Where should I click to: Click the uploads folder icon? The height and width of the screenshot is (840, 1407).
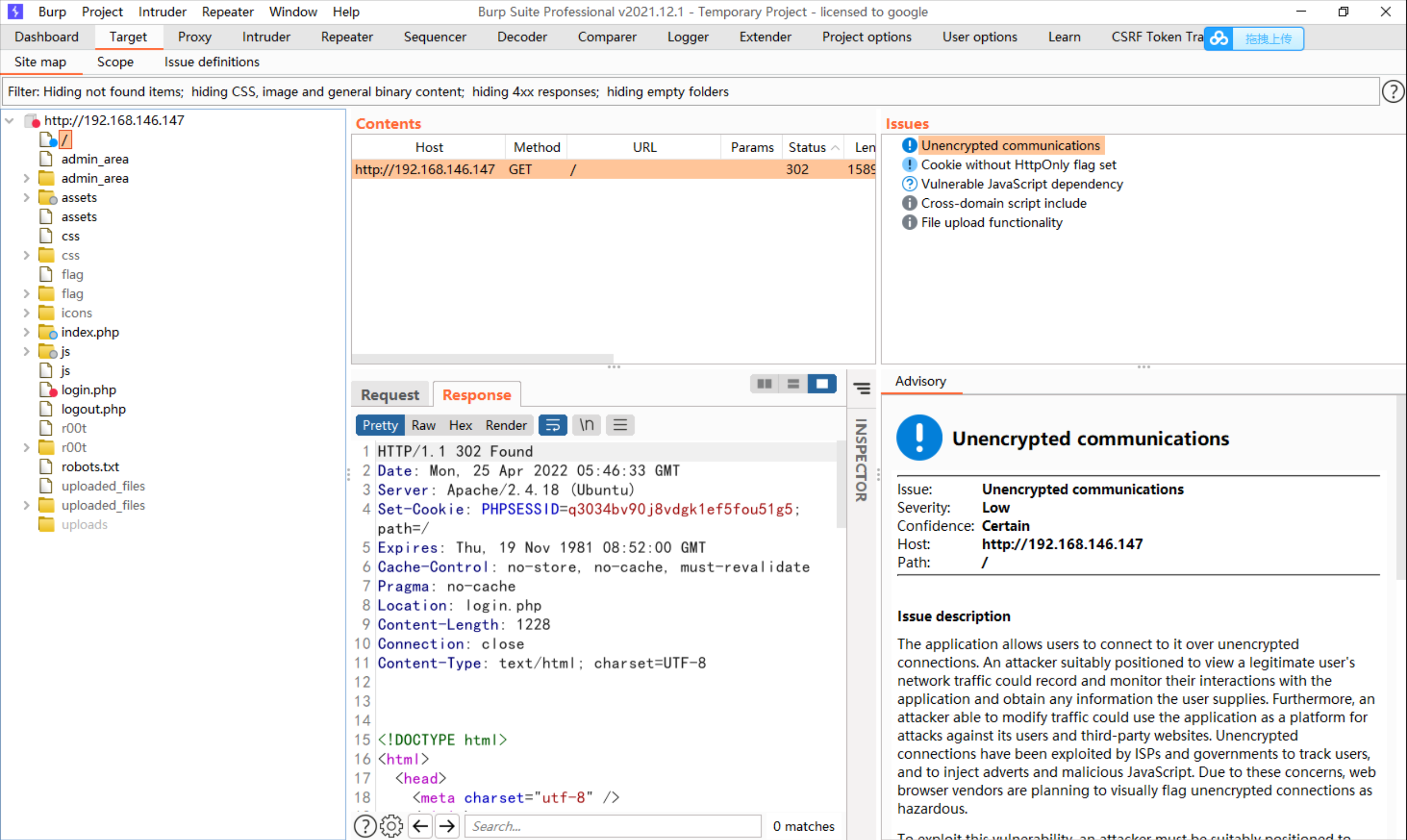tap(46, 524)
